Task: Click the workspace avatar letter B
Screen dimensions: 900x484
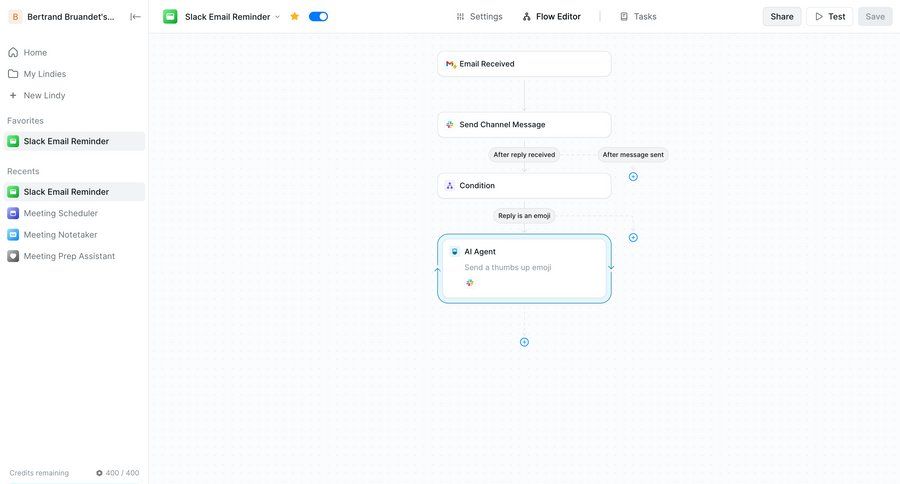Action: [15, 17]
